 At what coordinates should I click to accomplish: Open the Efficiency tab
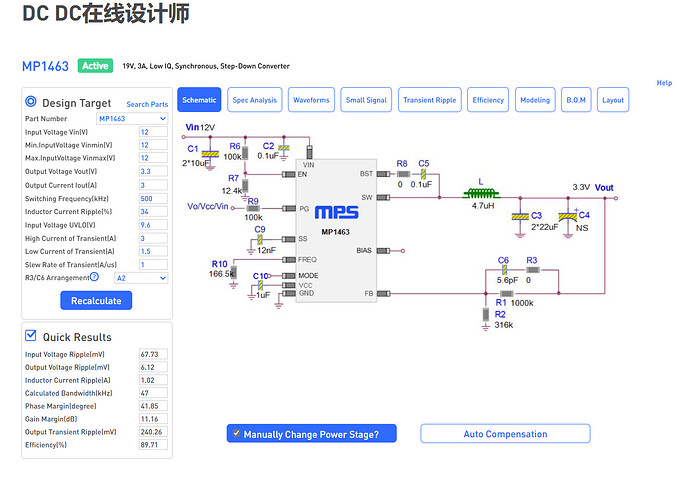coord(488,100)
